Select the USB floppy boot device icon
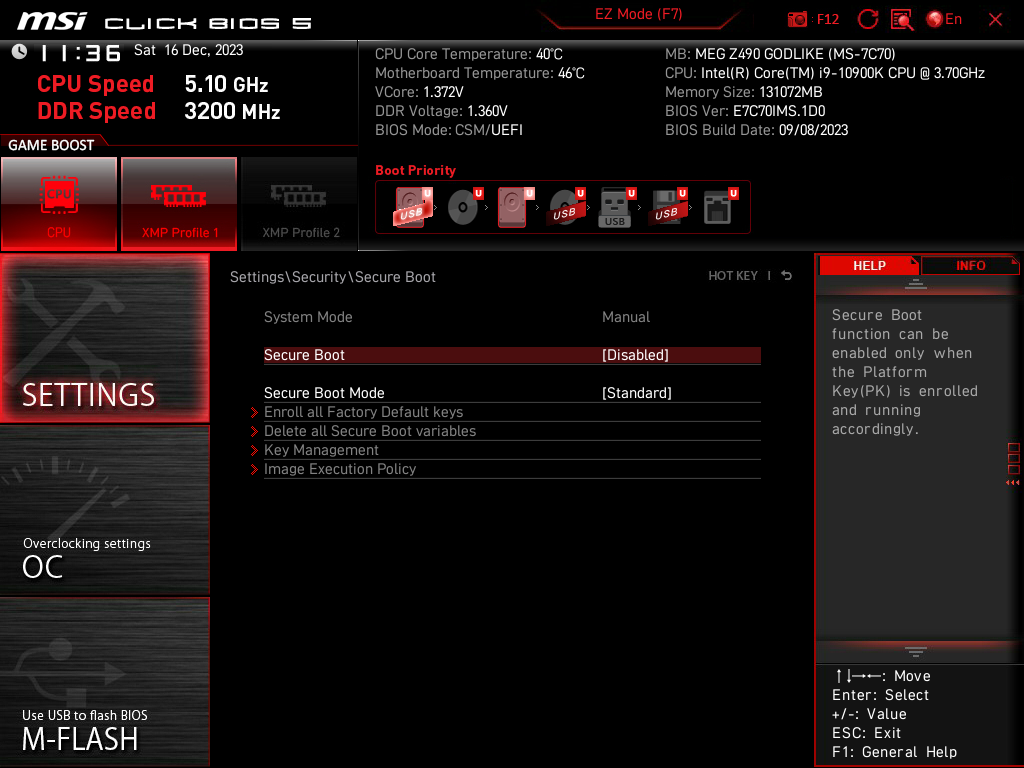 pos(667,207)
